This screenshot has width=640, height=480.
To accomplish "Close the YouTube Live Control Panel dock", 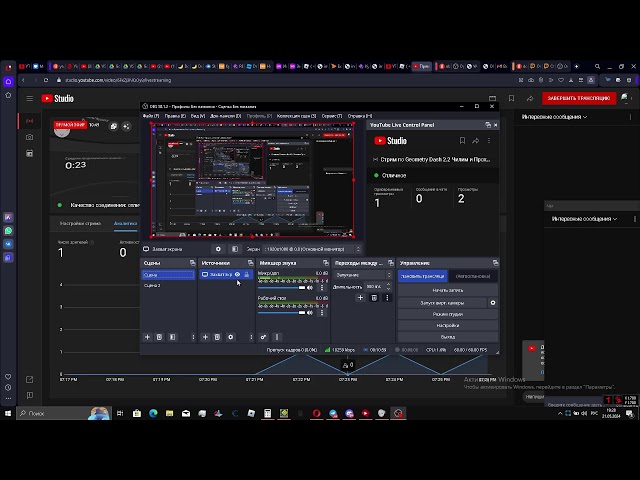I will pos(496,125).
